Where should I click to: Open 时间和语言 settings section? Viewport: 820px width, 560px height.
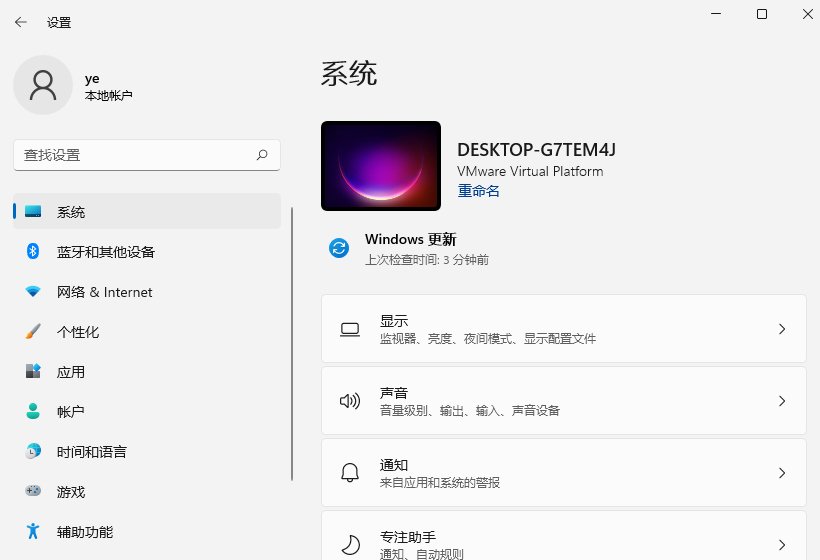92,452
